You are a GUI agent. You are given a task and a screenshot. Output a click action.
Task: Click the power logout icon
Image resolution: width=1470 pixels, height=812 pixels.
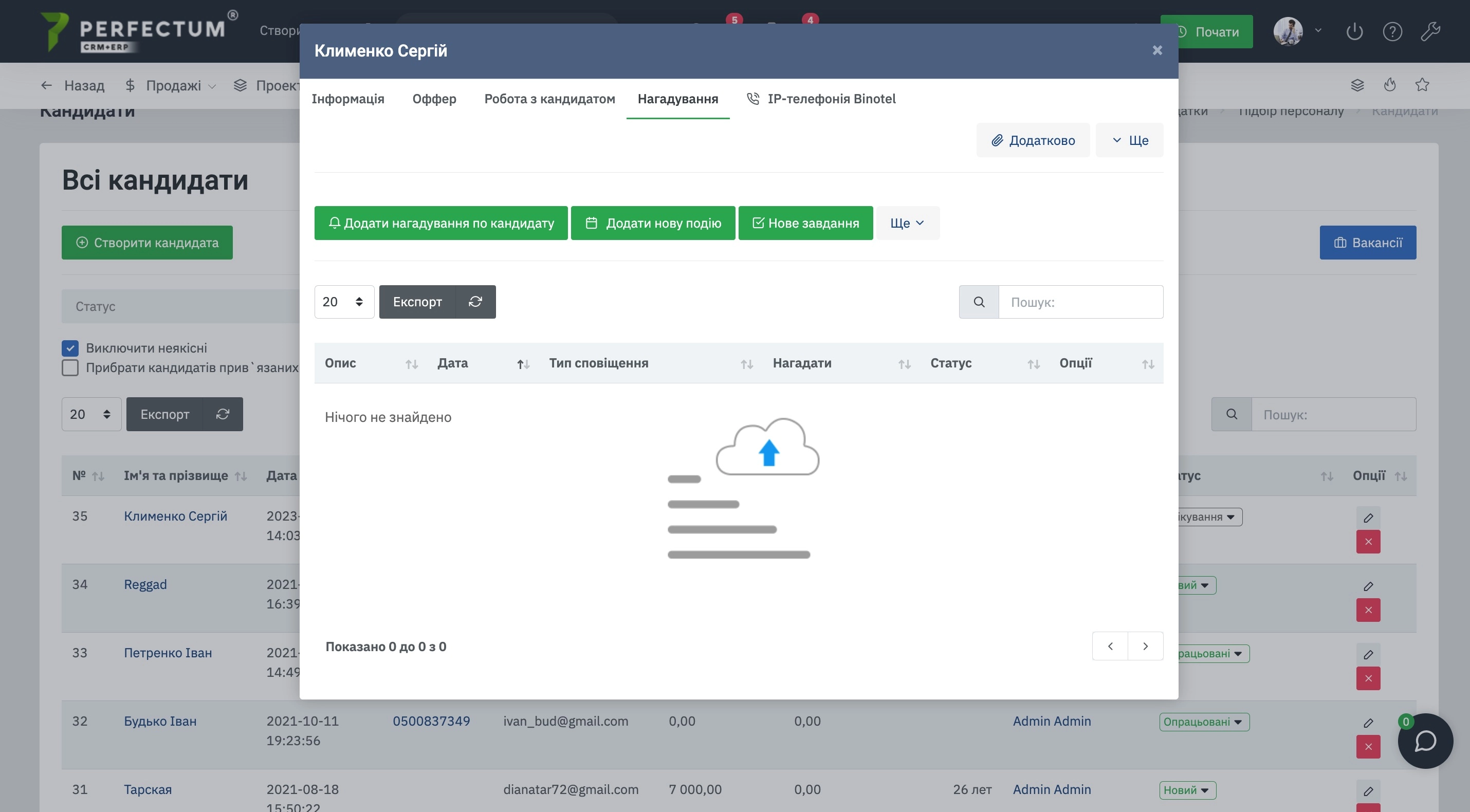point(1354,31)
